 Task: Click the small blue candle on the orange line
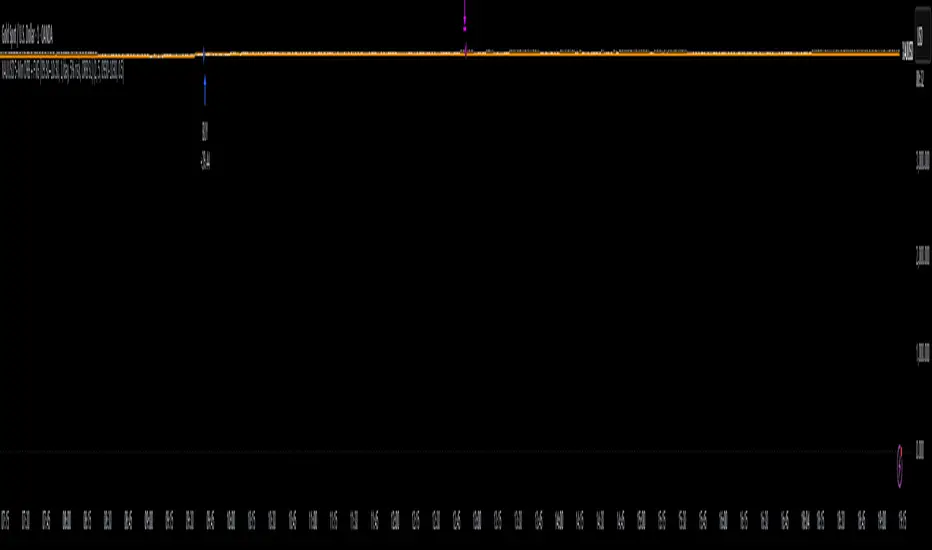tap(204, 55)
